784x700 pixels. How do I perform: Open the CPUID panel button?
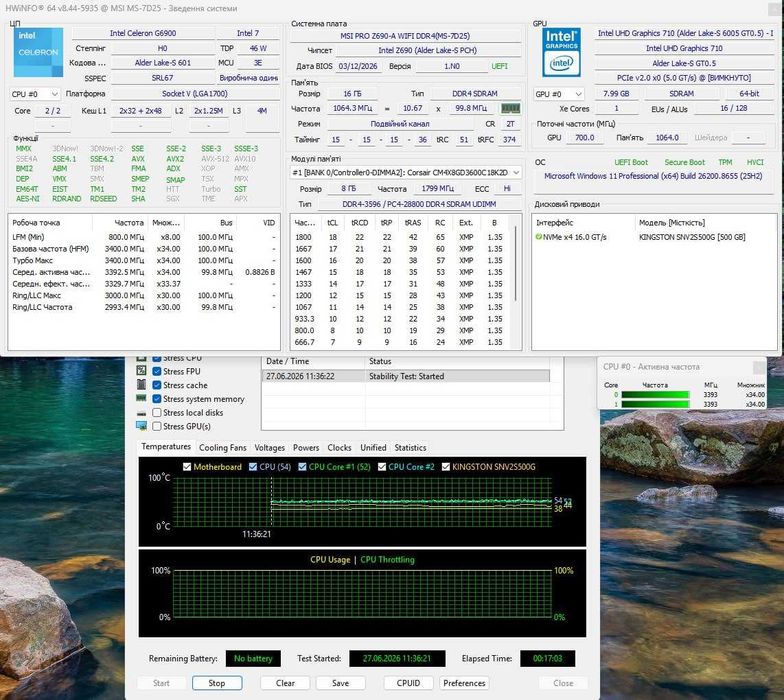(408, 683)
